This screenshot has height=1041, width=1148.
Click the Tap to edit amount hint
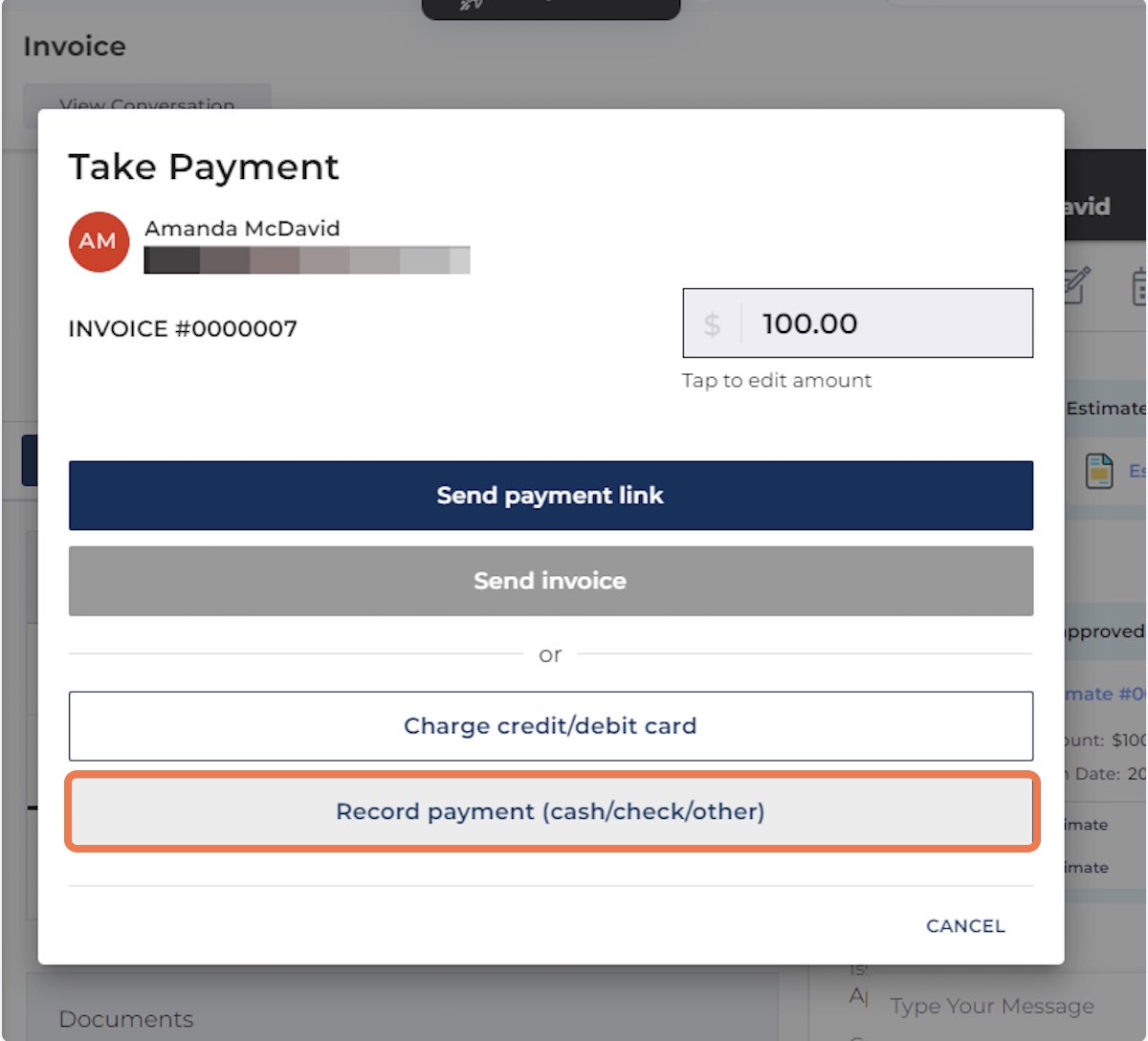[x=776, y=381]
